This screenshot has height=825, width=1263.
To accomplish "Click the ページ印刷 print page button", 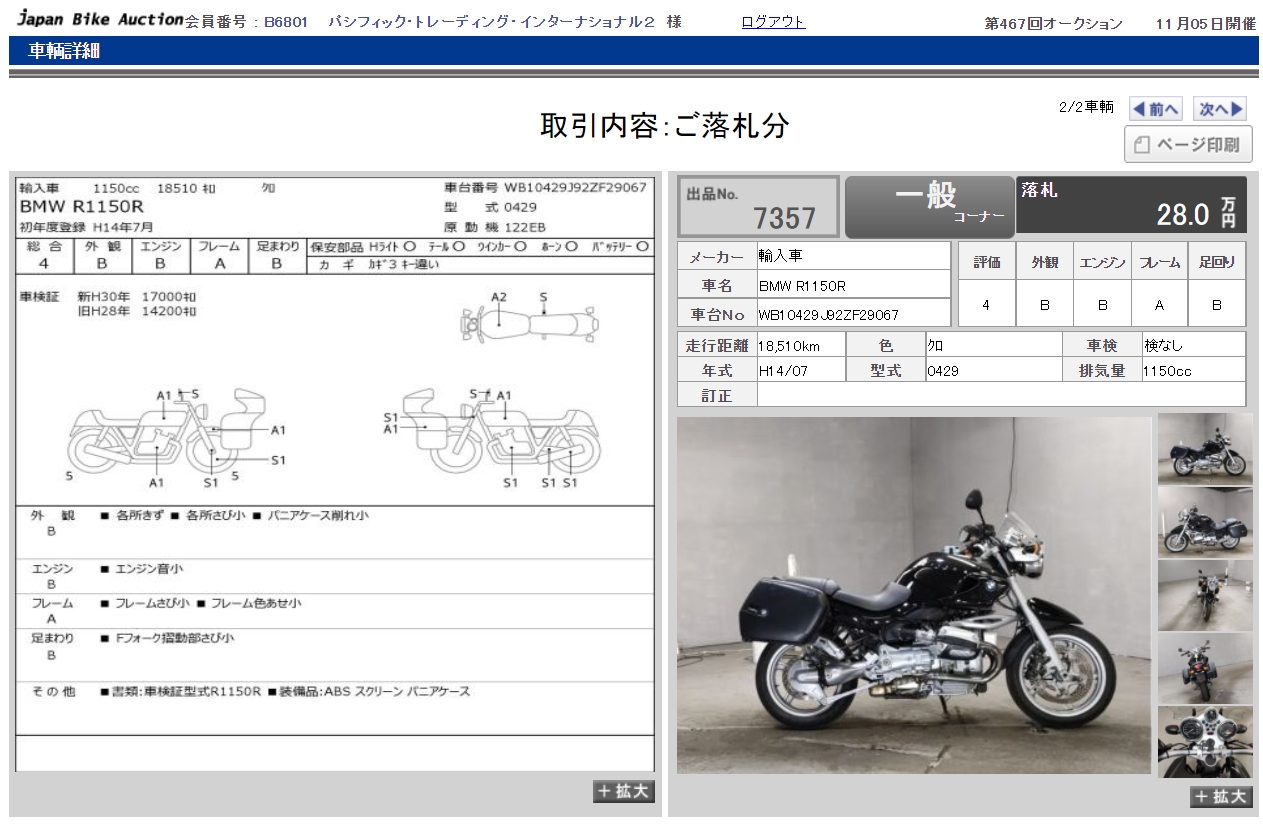I will [1188, 144].
